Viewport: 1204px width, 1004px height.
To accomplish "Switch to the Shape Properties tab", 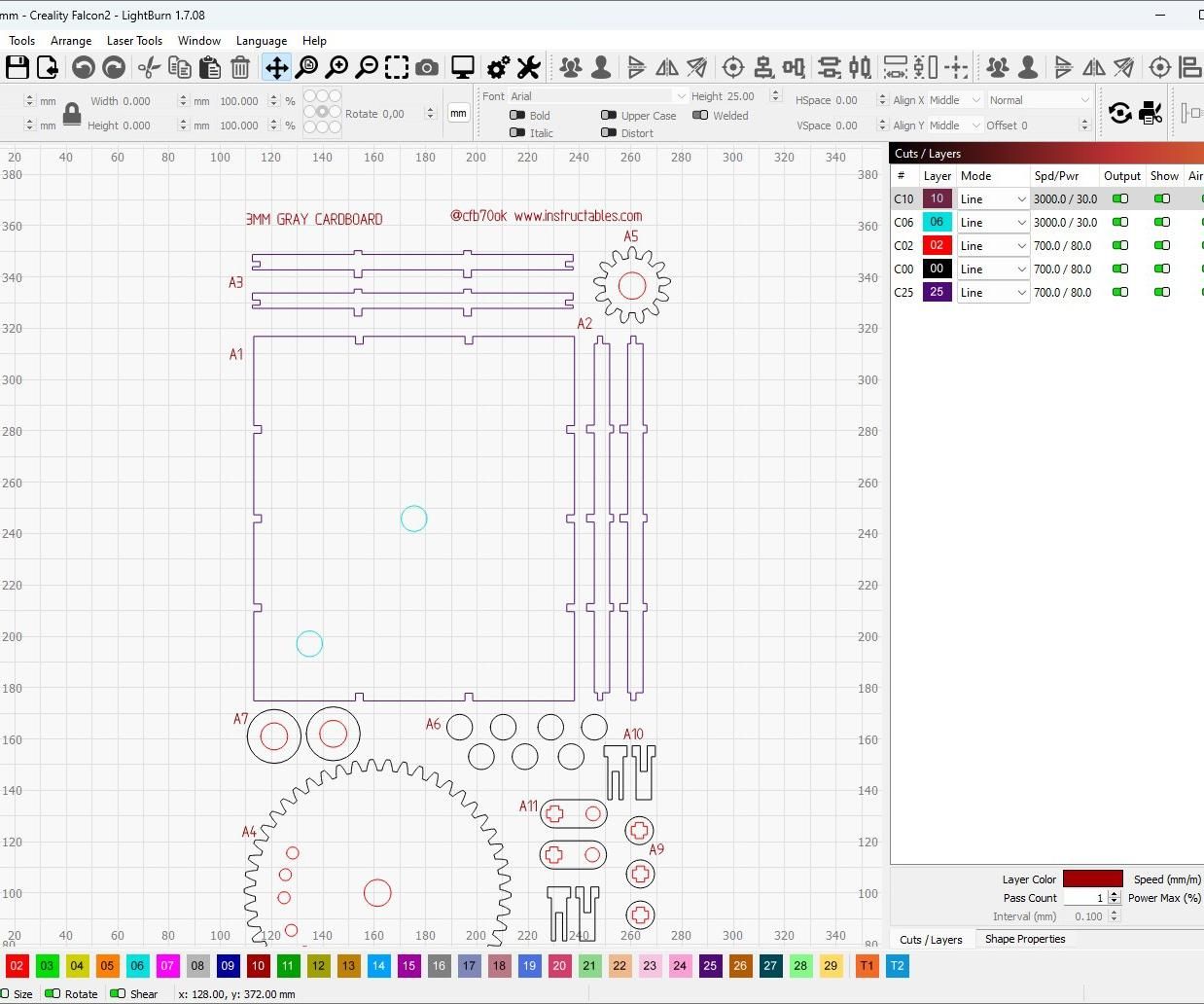I will tap(1025, 939).
